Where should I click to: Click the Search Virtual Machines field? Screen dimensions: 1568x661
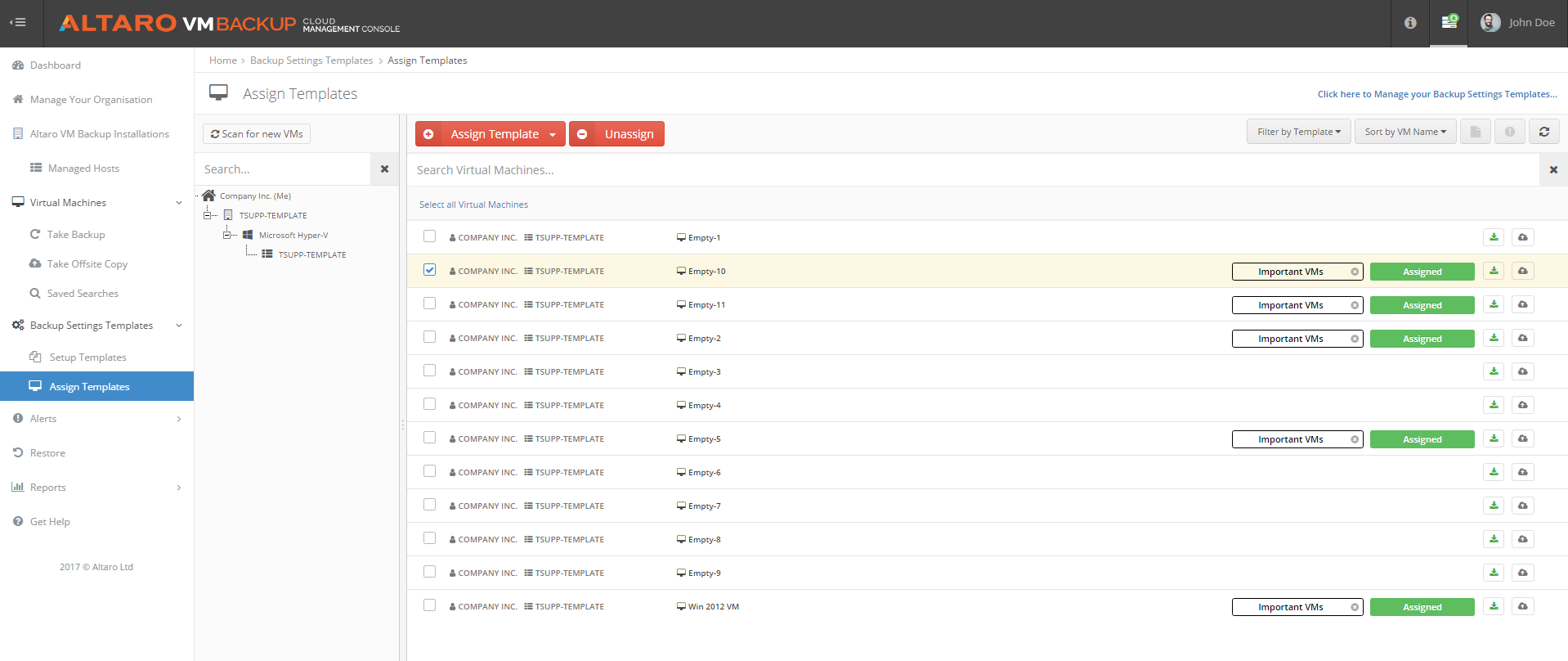[973, 170]
